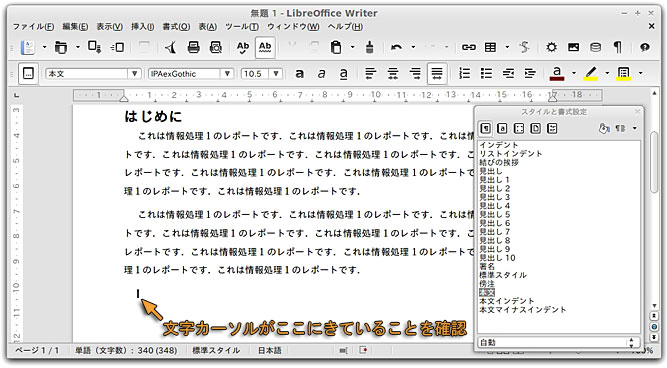Image resolution: width=667 pixels, height=368 pixels.
Task: Print the document with the printer icon
Action: click(194, 47)
